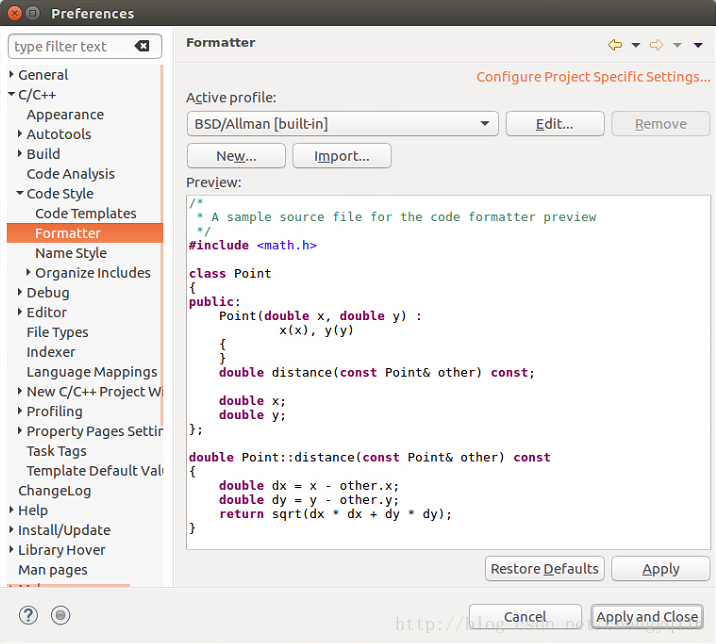Expand the Install/Update node

click(x=11, y=529)
